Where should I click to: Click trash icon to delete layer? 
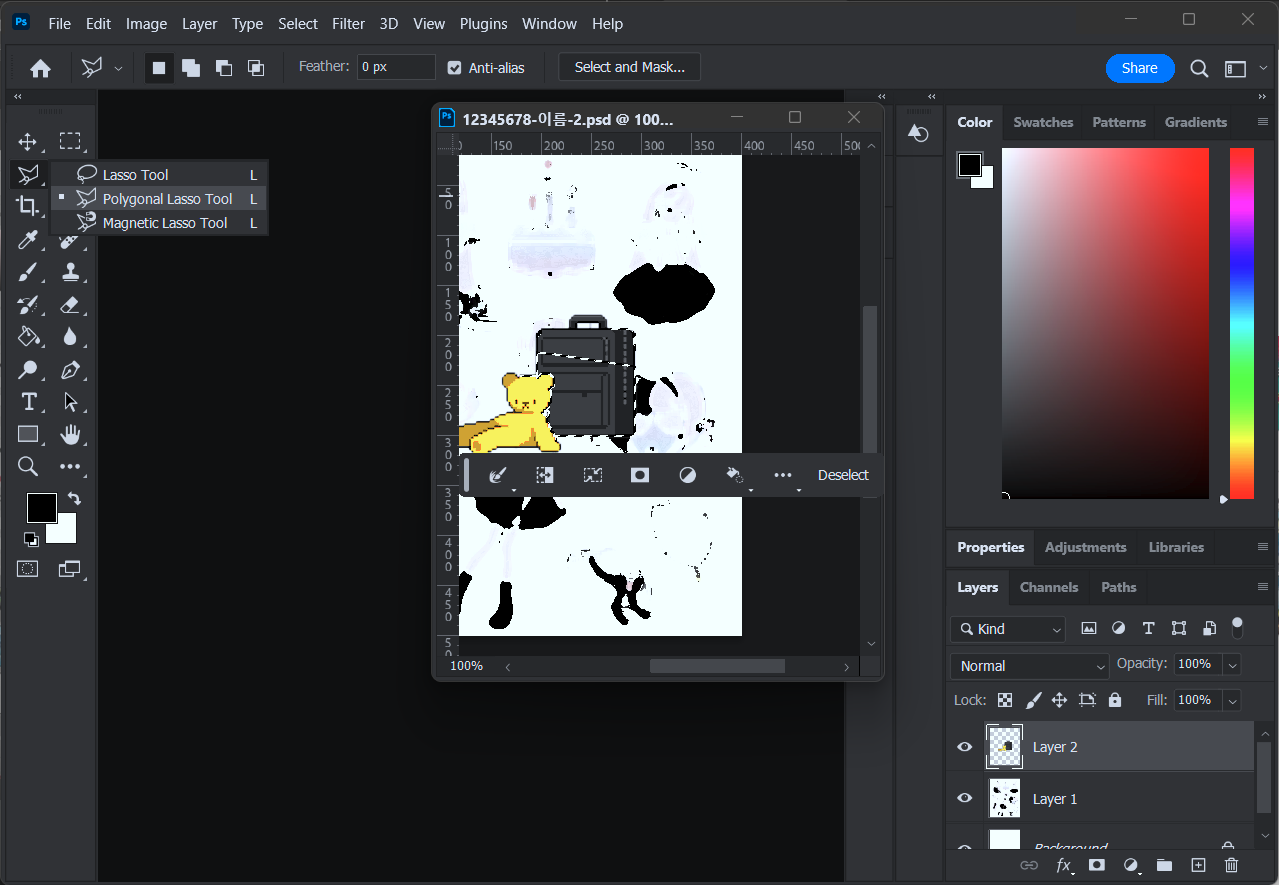coord(1232,865)
